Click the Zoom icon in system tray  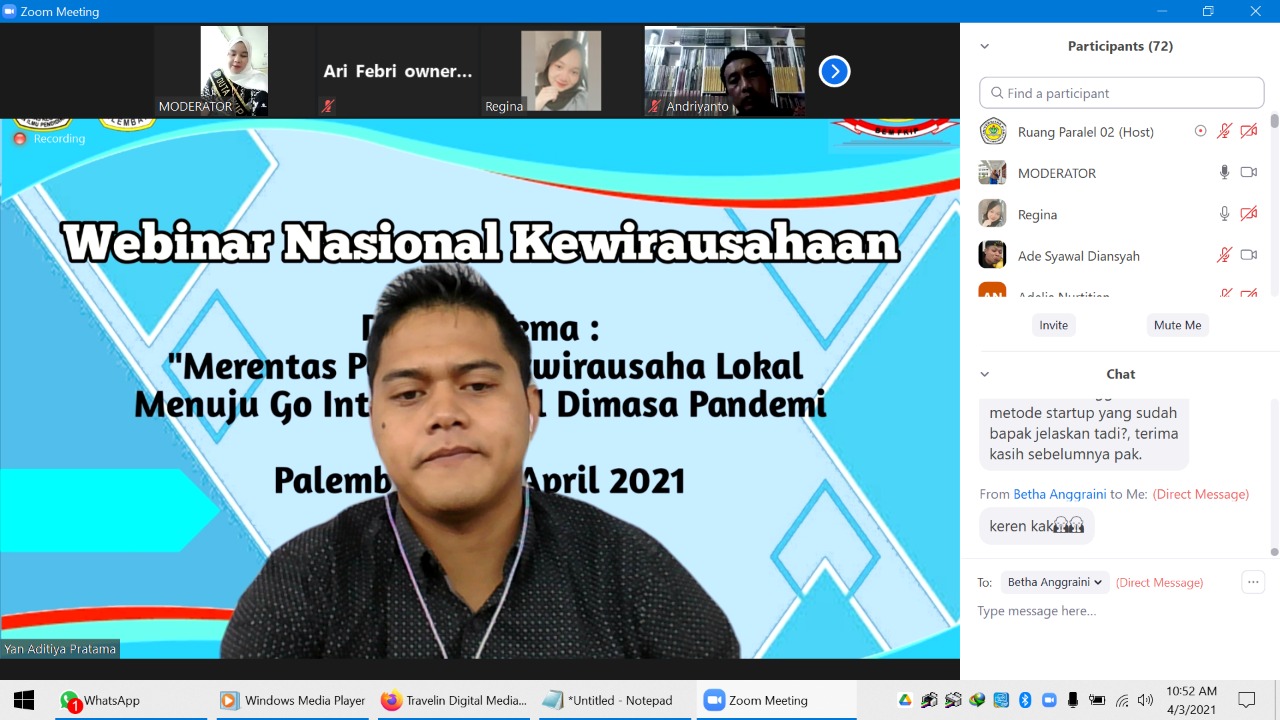click(1049, 700)
